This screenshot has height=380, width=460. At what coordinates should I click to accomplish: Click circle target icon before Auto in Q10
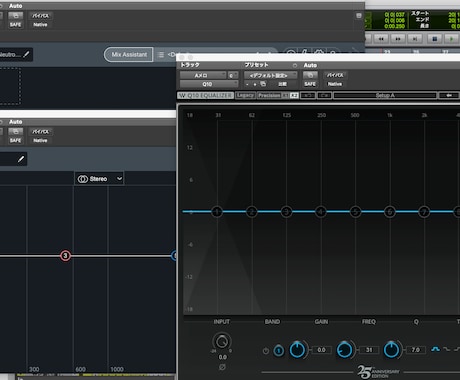[295, 65]
